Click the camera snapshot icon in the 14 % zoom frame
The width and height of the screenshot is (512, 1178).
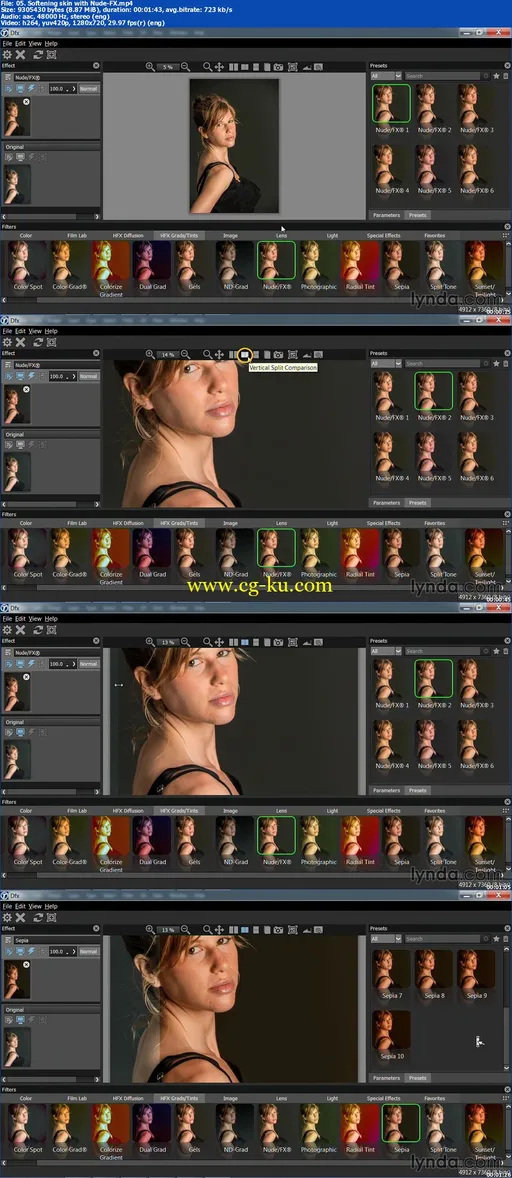pyautogui.click(x=279, y=355)
